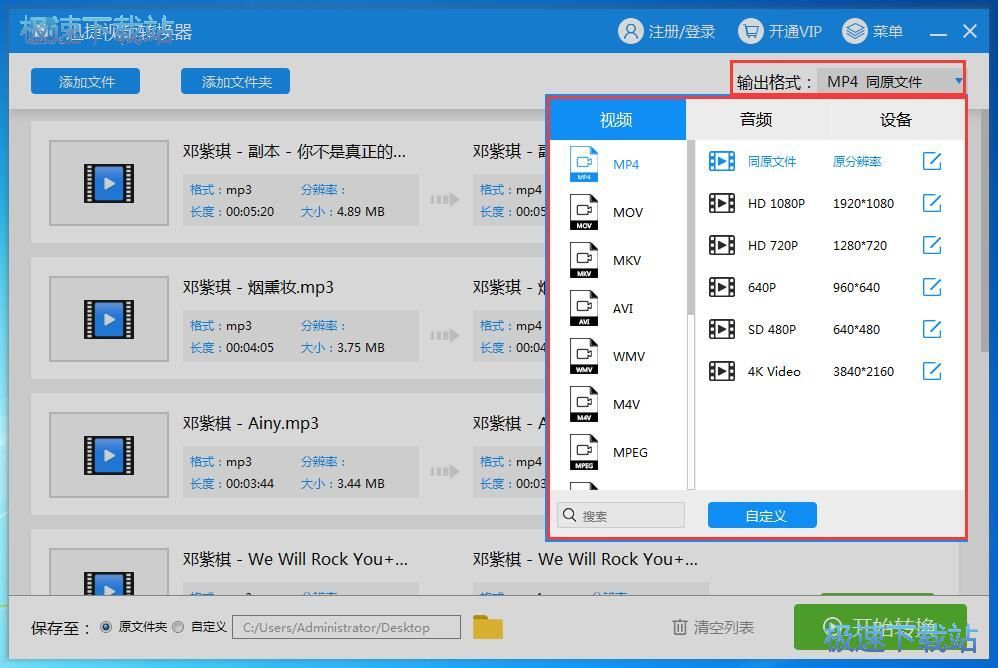
Task: Open the edit icon beside 4K Video
Action: (931, 371)
